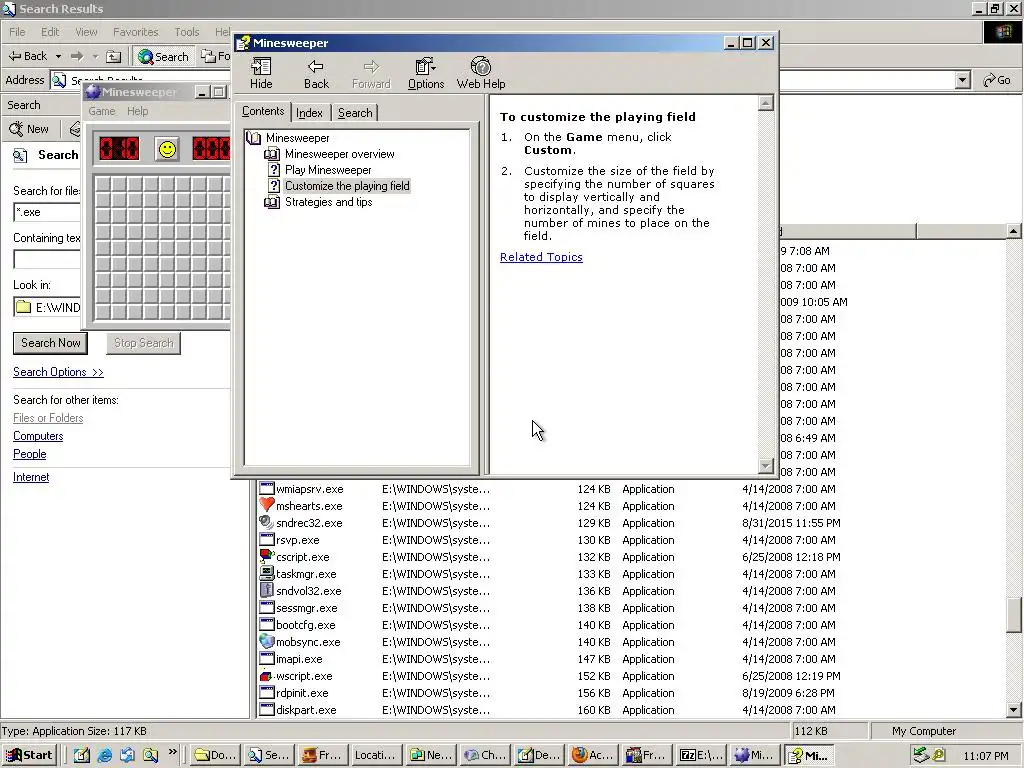1024x768 pixels.
Task: Click the Up folder icon in Search Results toolbar
Action: click(x=114, y=57)
